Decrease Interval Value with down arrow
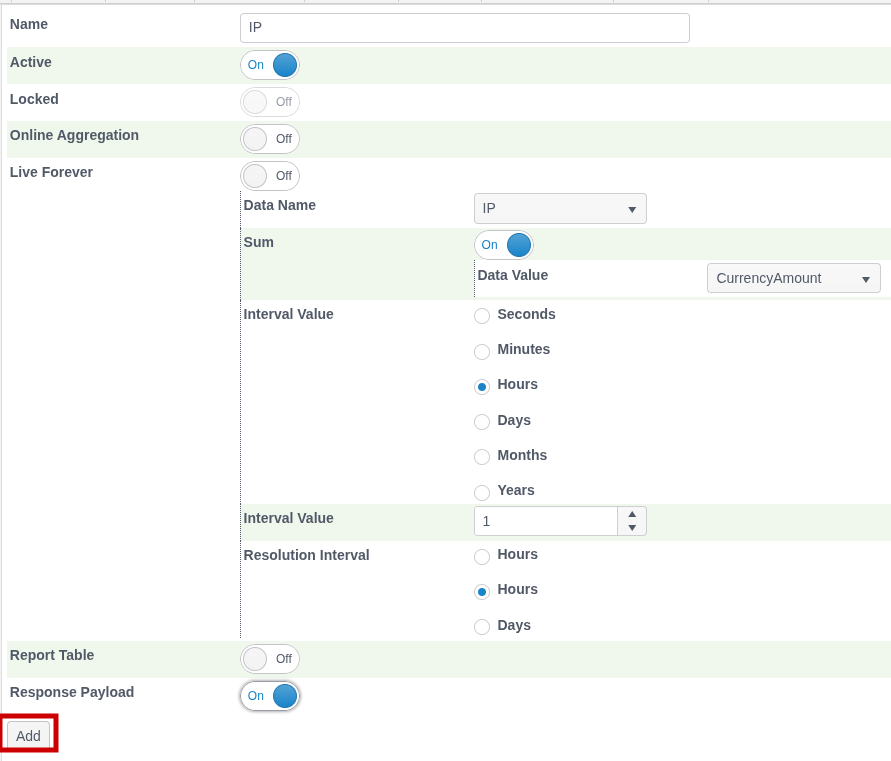This screenshot has width=891, height=761. pyautogui.click(x=632, y=528)
